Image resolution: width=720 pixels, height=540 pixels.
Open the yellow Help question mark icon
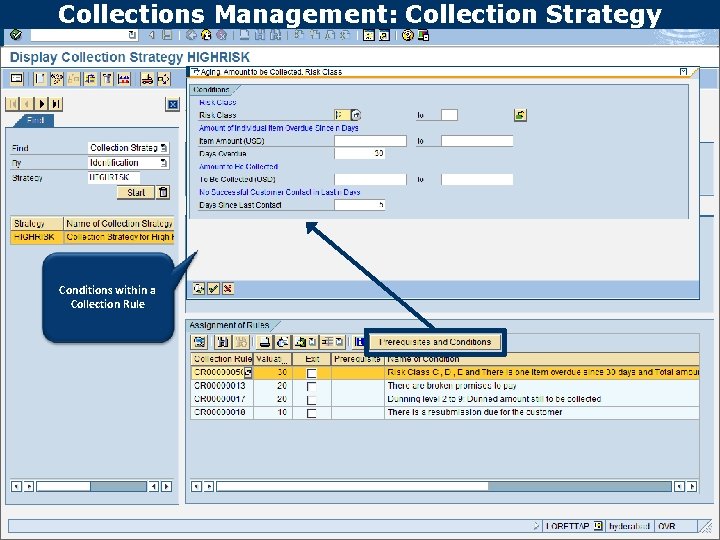407,35
